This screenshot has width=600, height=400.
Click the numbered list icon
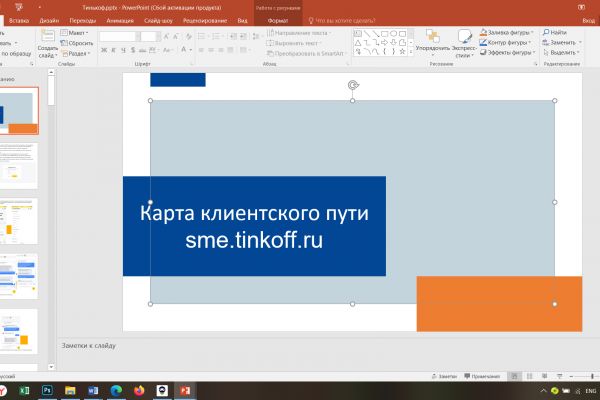(x=216, y=36)
